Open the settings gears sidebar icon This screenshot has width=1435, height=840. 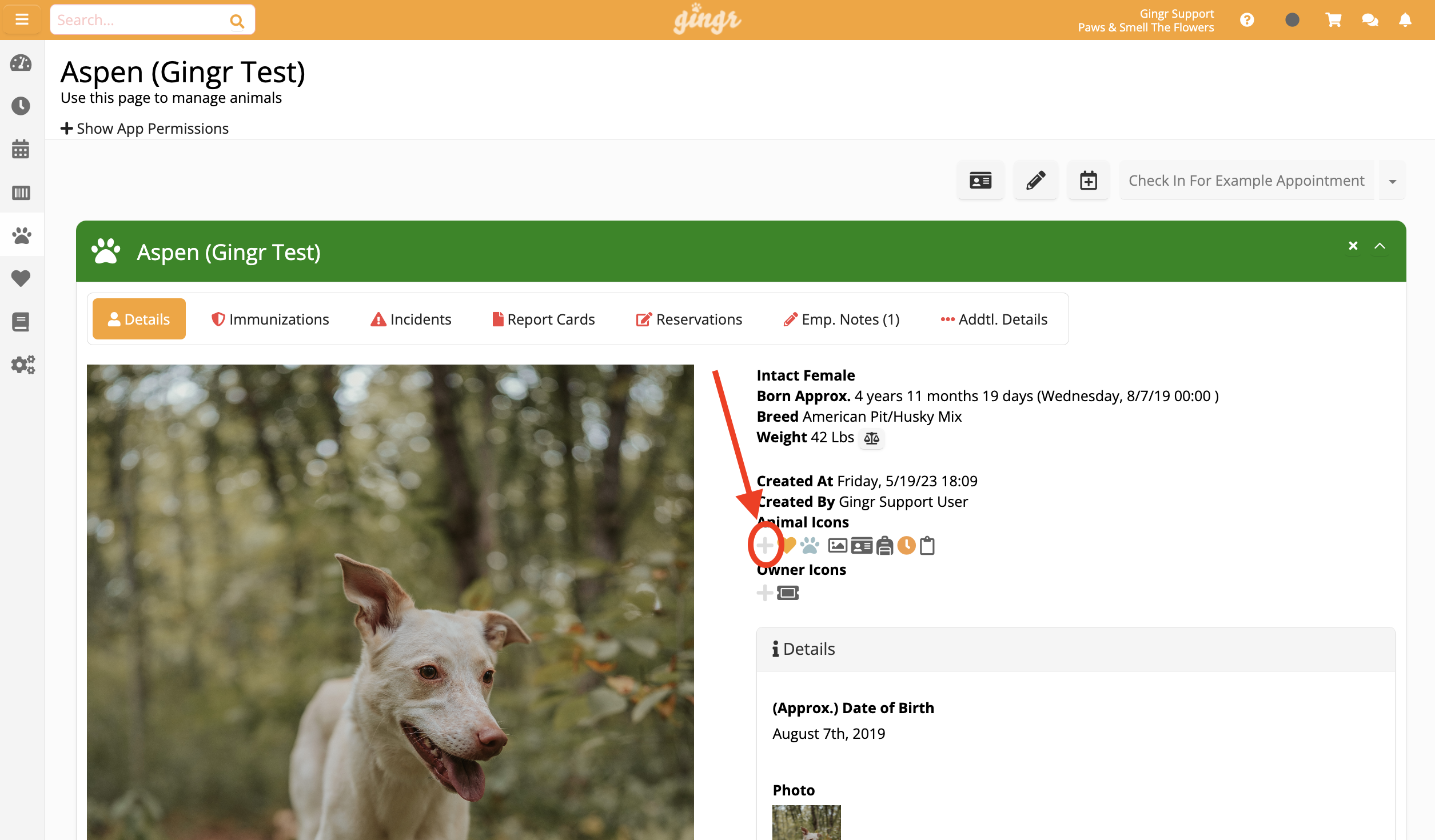coord(23,365)
